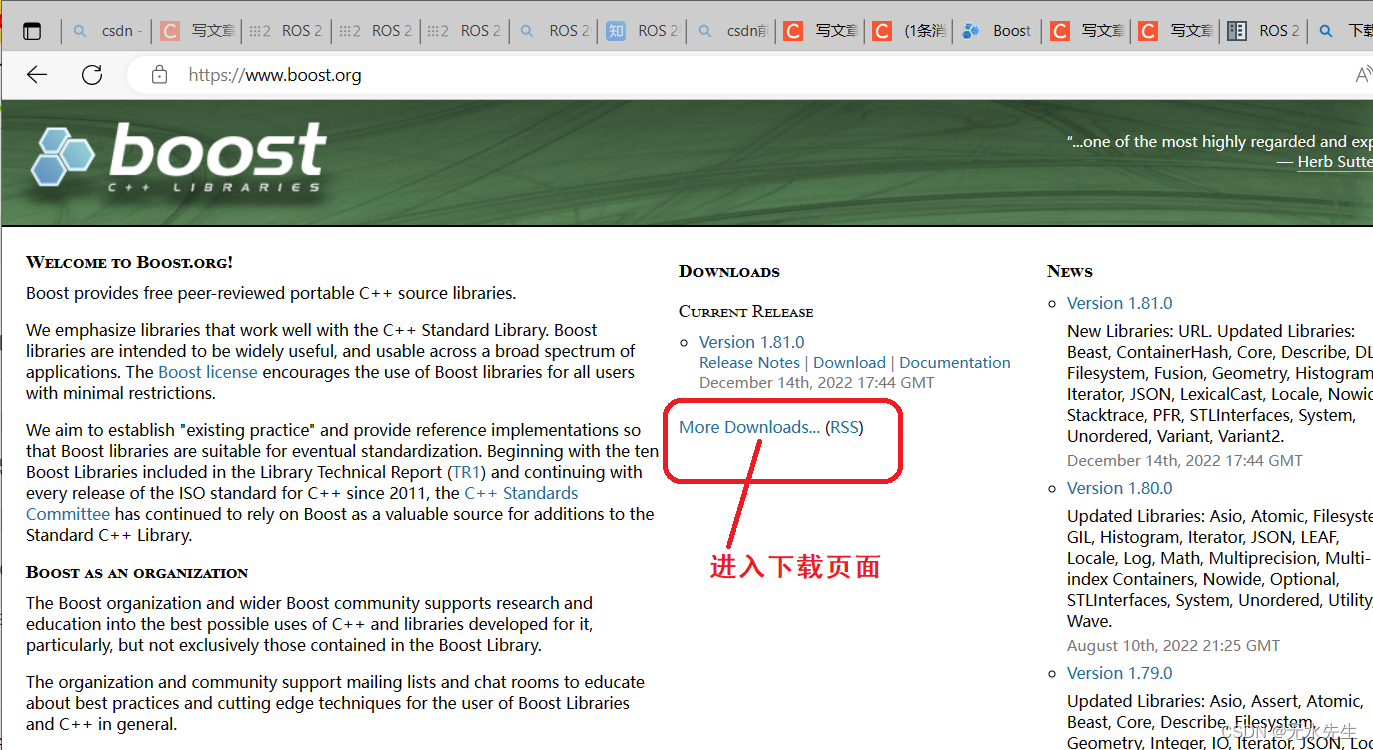Open the More Downloads link

tap(747, 427)
